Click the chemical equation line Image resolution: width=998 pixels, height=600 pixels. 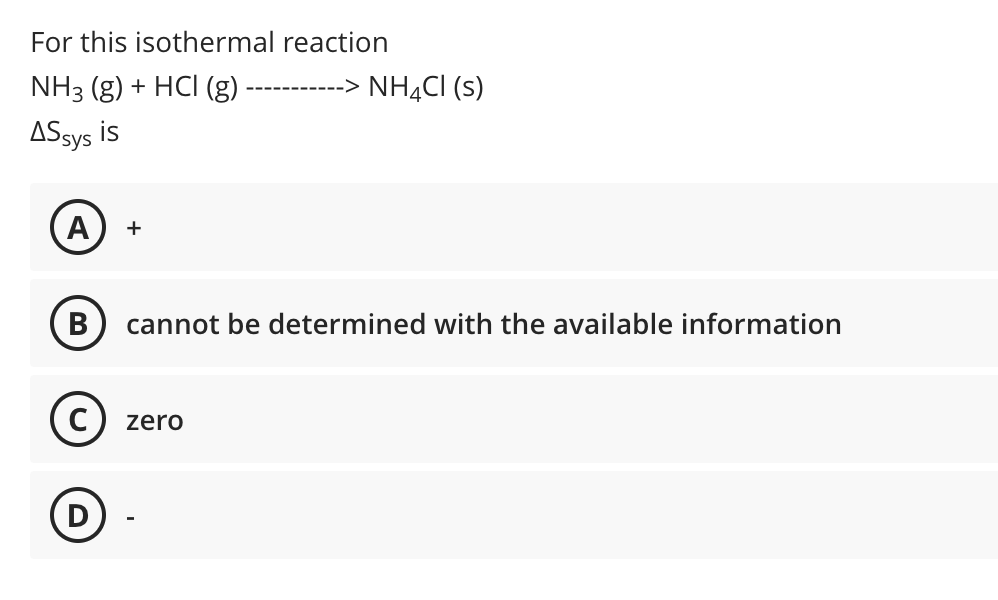click(256, 87)
